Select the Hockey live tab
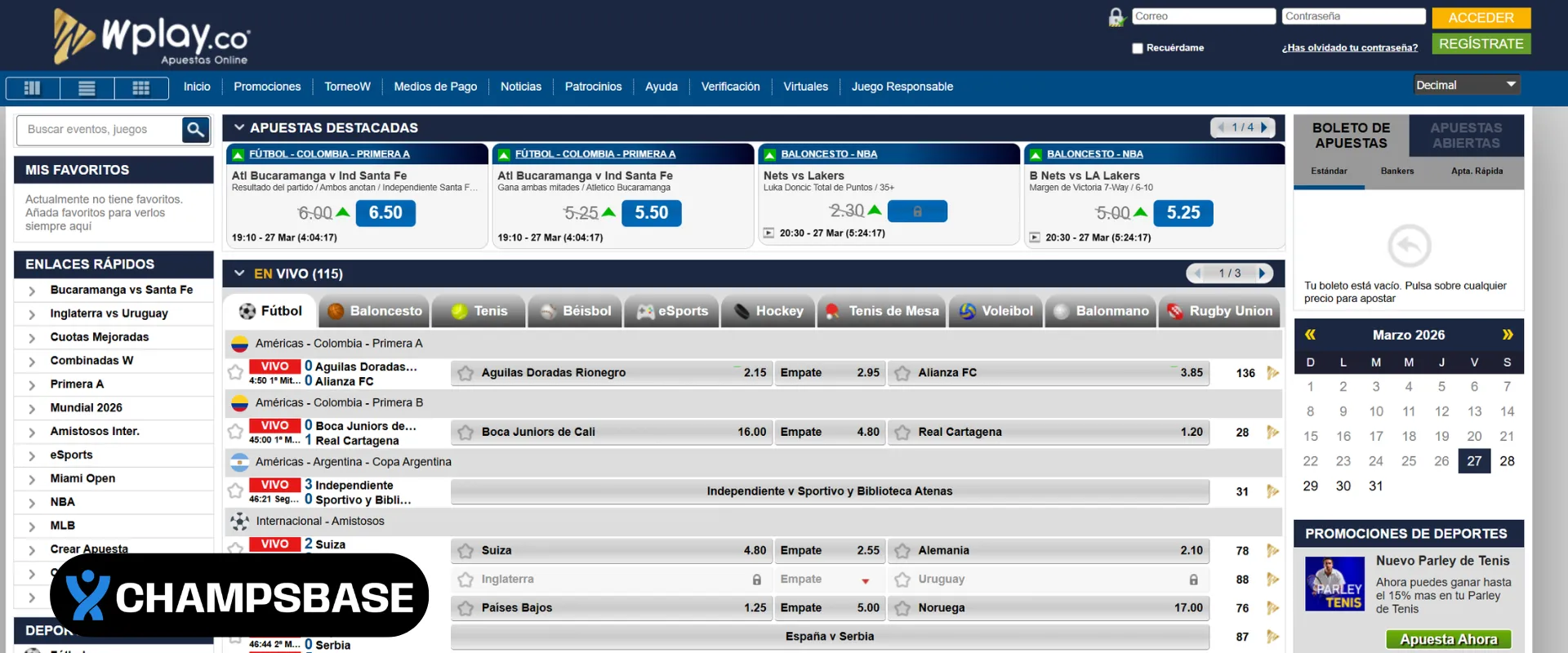The height and width of the screenshot is (653, 1568). [x=768, y=311]
